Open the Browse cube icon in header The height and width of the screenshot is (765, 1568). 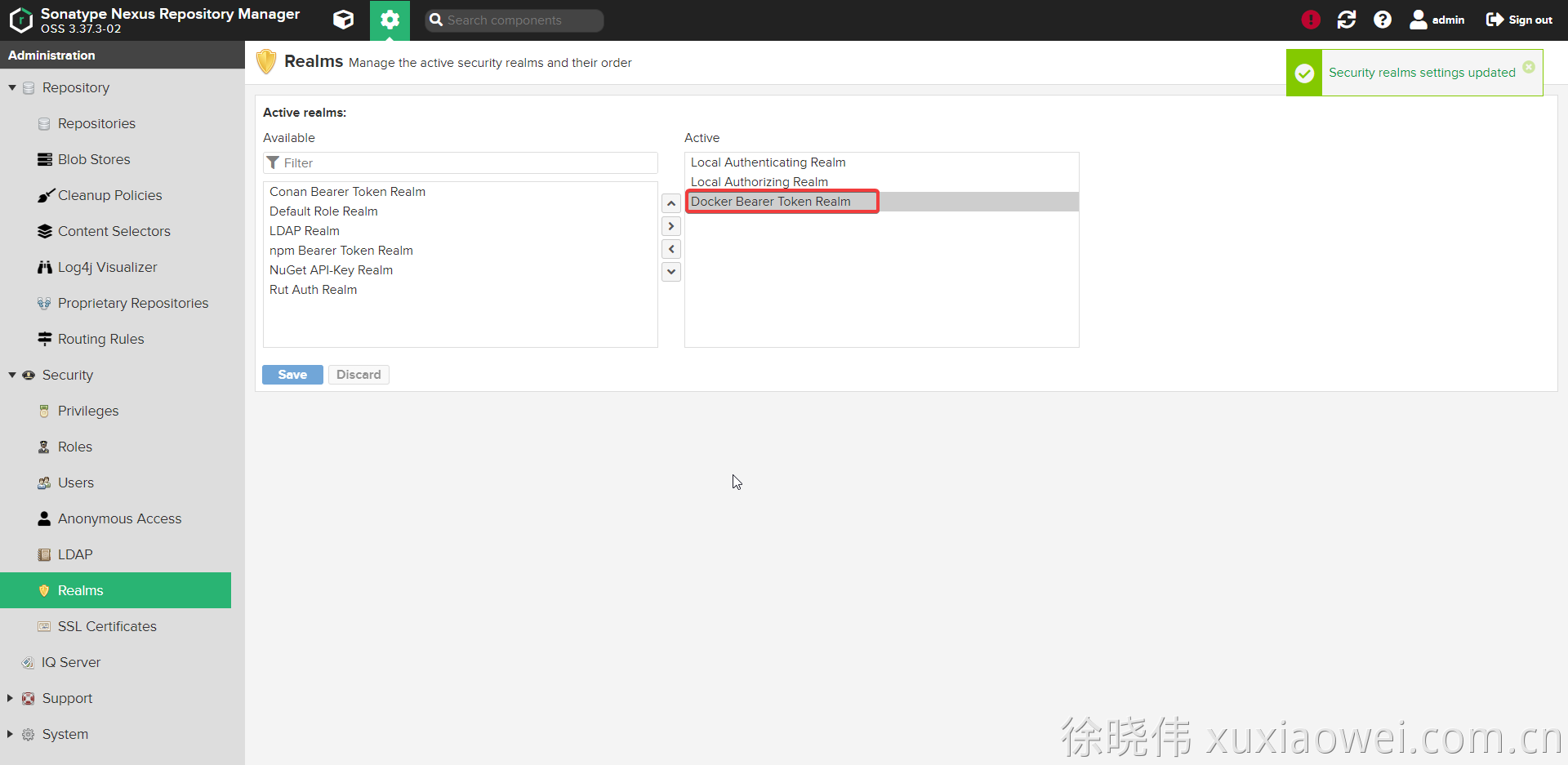[x=344, y=20]
